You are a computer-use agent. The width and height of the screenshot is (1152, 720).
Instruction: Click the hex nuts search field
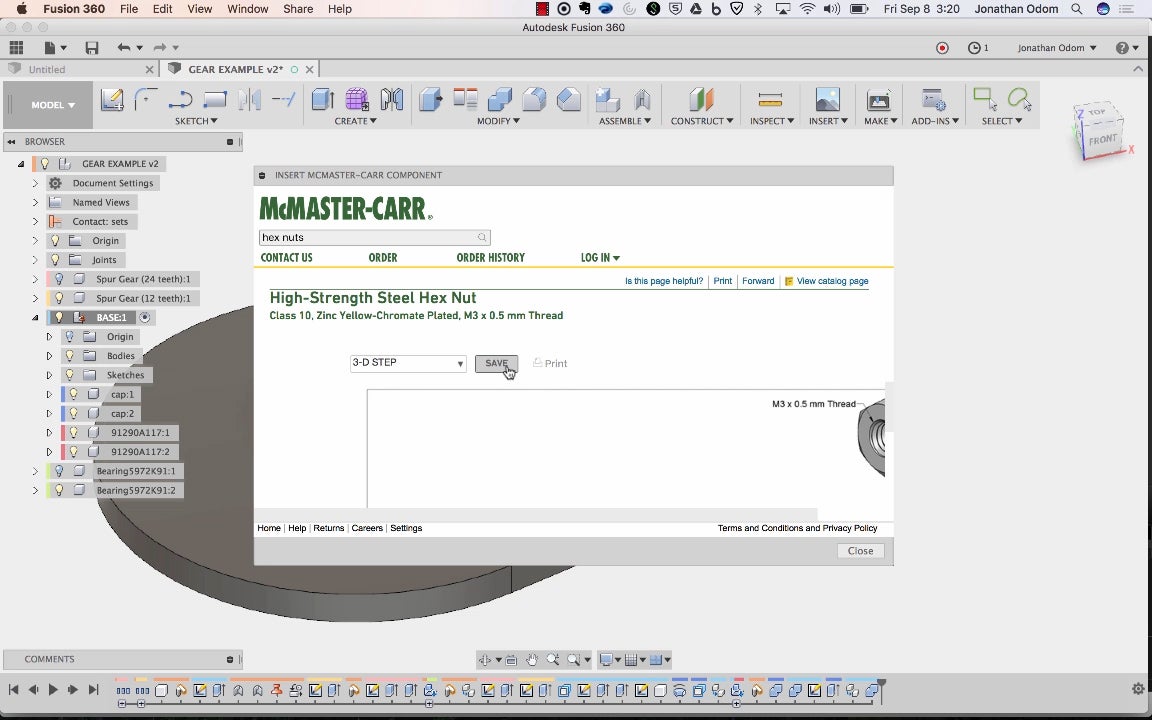(367, 238)
